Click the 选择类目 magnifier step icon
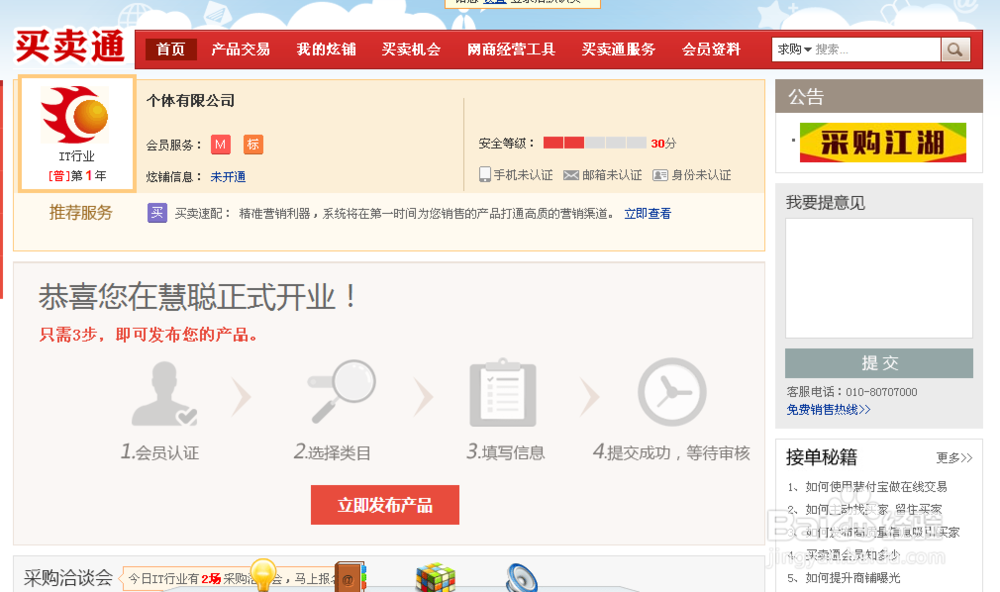Screen dimensions: 1000x592 (342, 391)
